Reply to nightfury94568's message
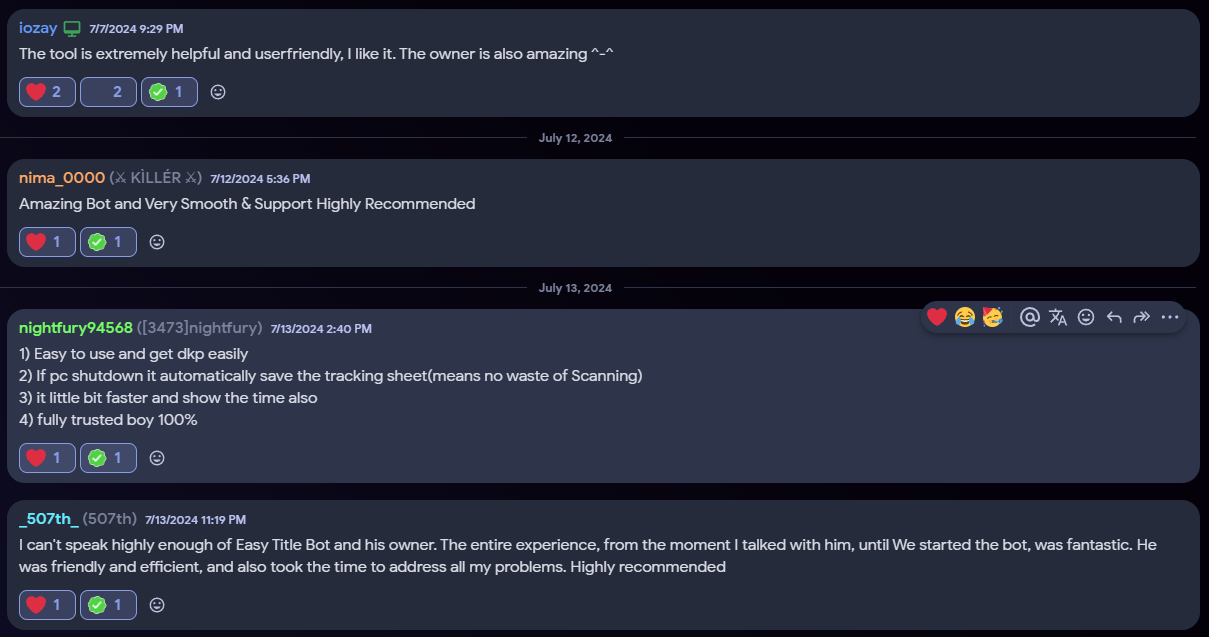The height and width of the screenshot is (637, 1209). click(x=1114, y=317)
